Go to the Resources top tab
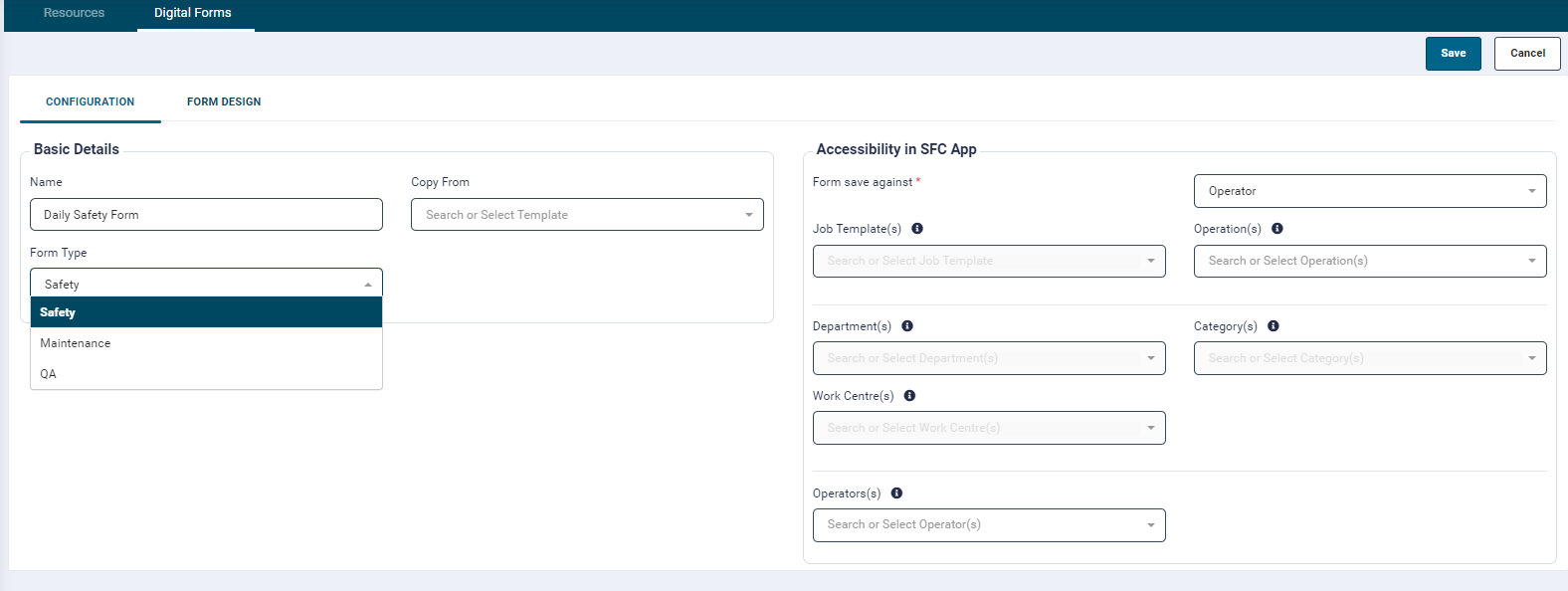 click(74, 13)
